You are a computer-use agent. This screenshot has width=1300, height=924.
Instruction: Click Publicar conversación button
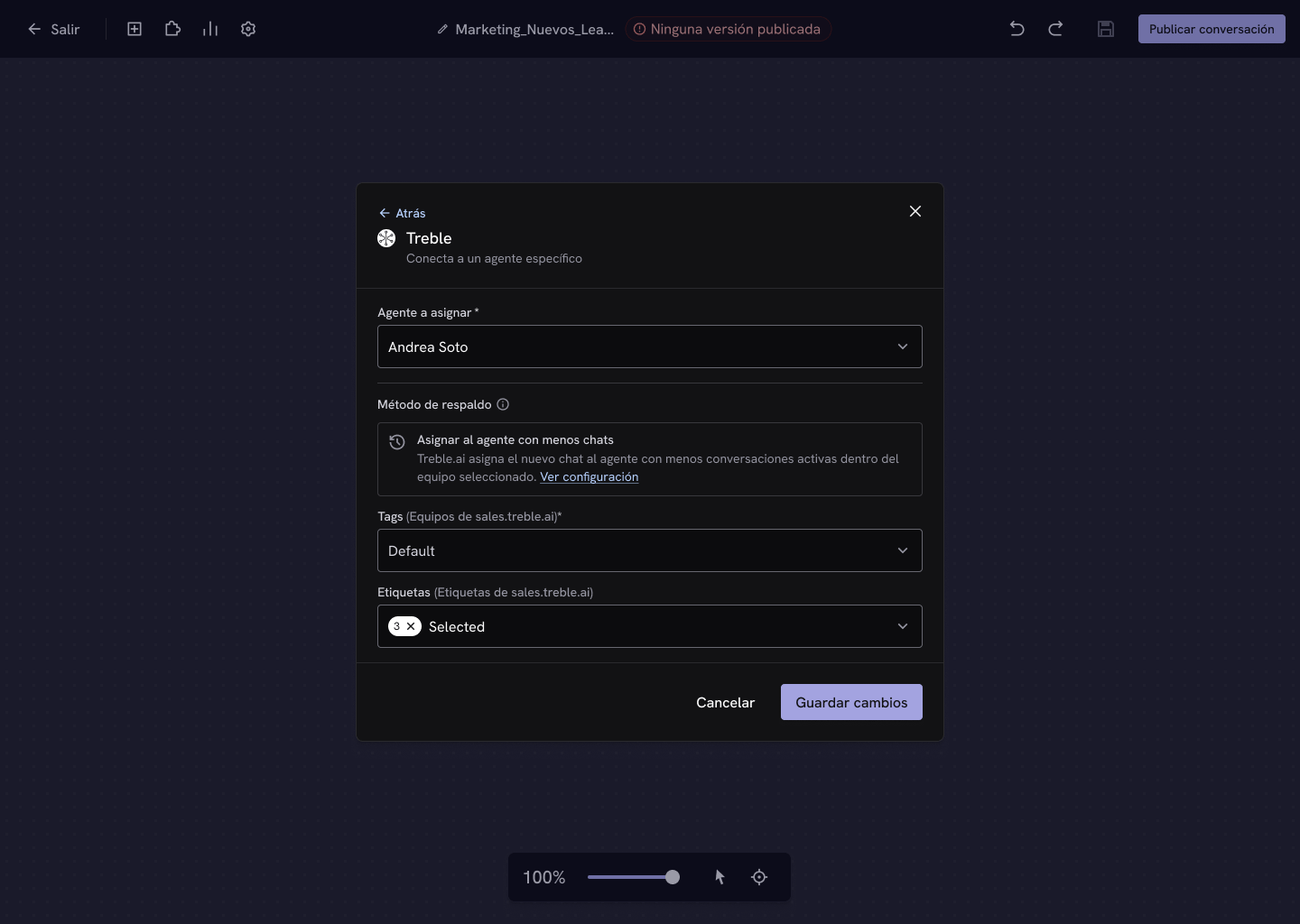1212,29
